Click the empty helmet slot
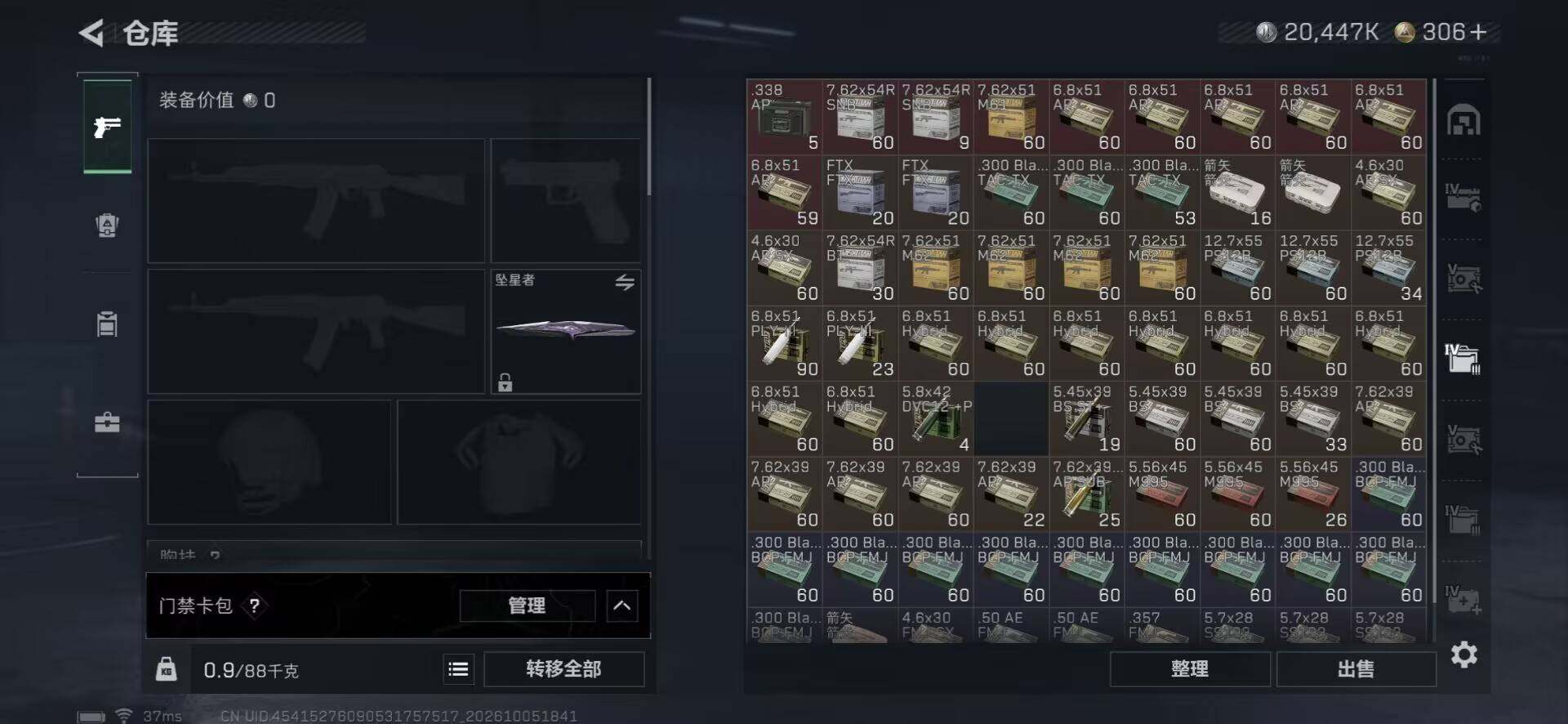 (269, 462)
